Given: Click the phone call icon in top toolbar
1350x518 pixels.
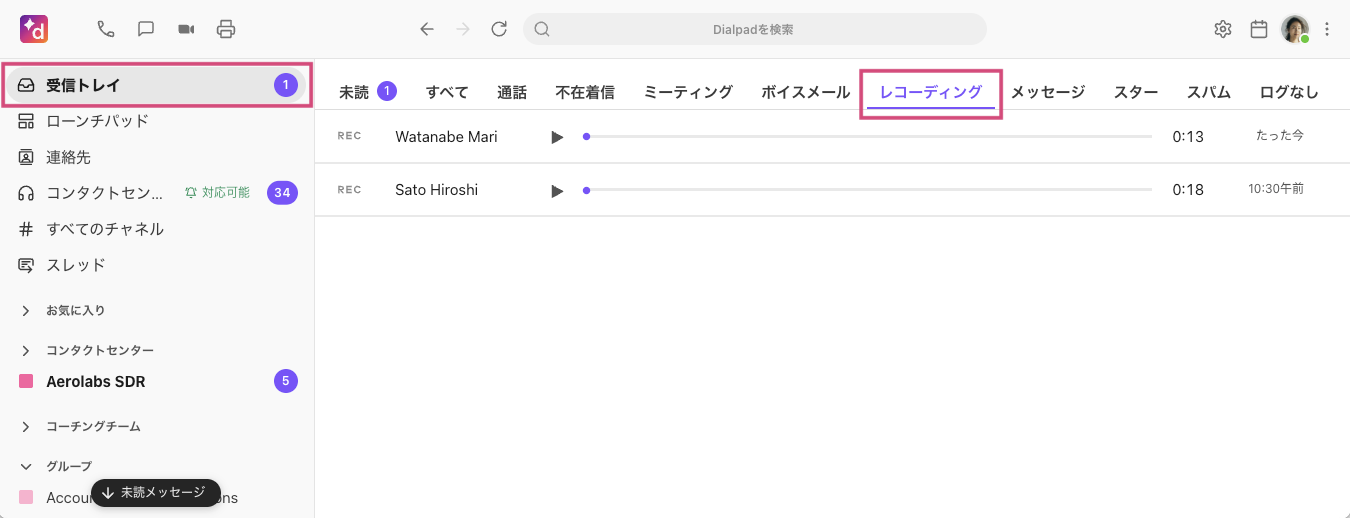Looking at the screenshot, I should pos(106,29).
